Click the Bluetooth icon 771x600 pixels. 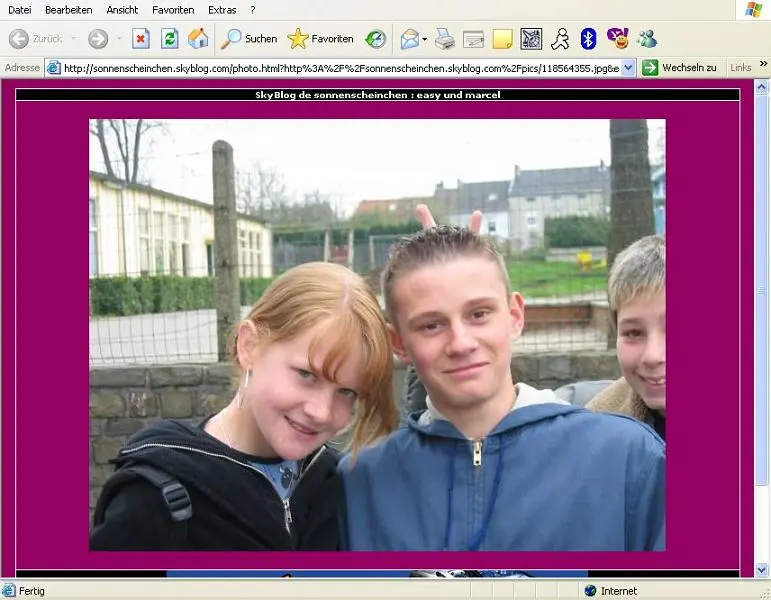pos(588,39)
